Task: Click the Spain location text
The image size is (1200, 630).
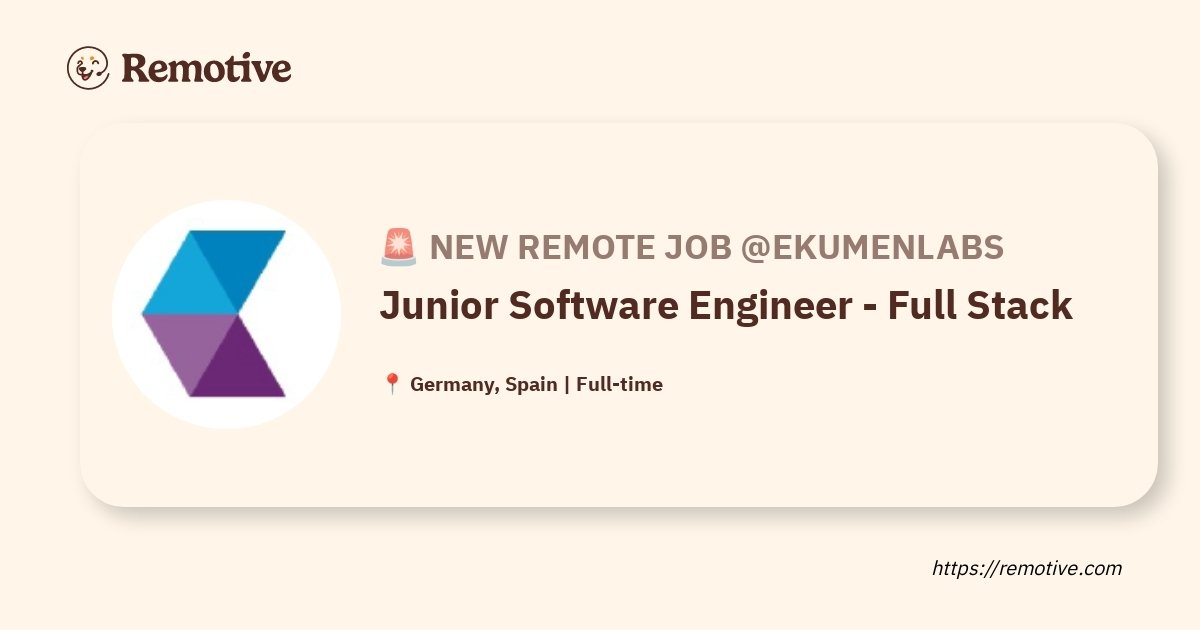Action: click(x=532, y=385)
